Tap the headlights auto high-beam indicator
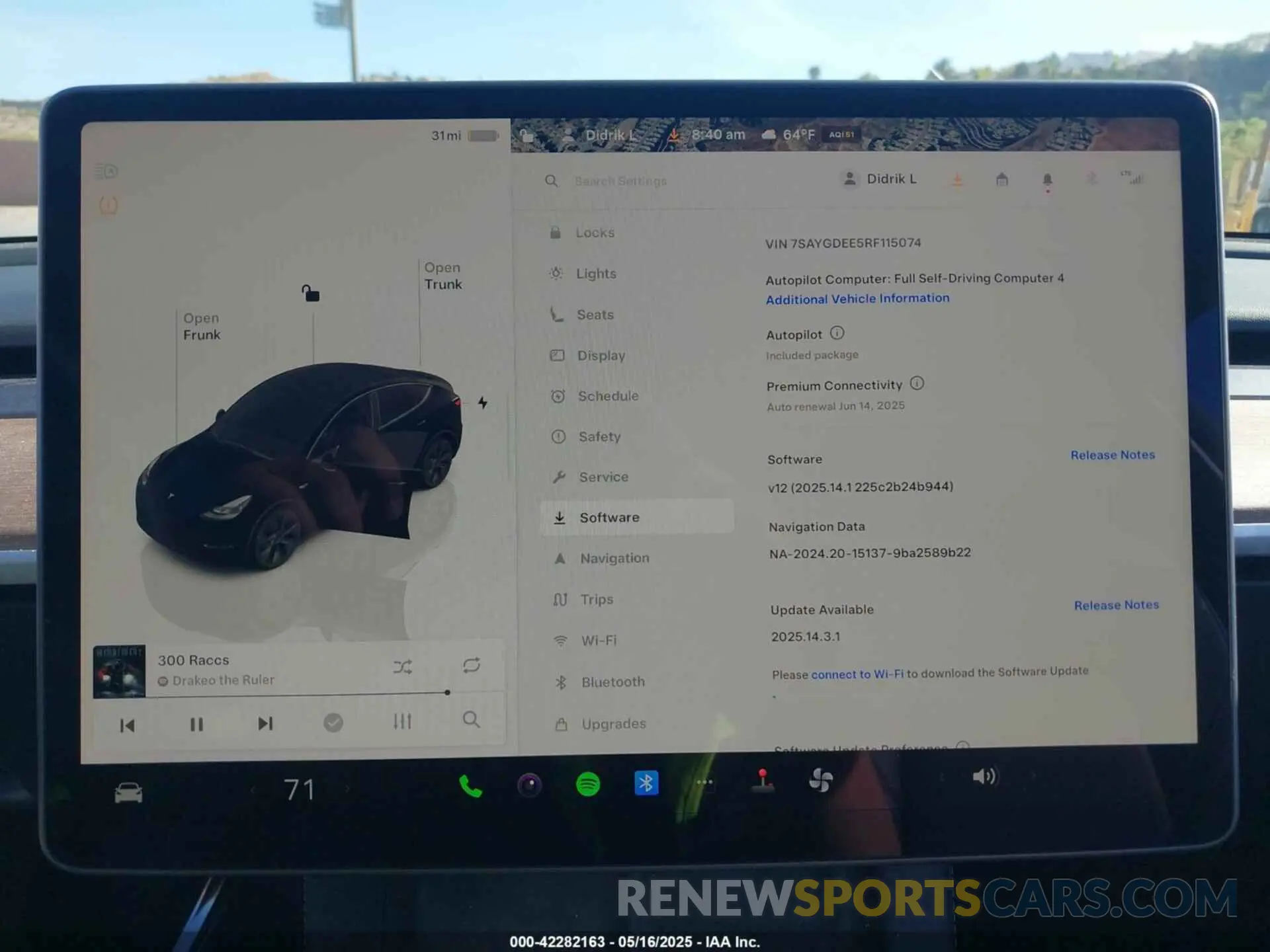This screenshot has height=952, width=1270. 106,172
